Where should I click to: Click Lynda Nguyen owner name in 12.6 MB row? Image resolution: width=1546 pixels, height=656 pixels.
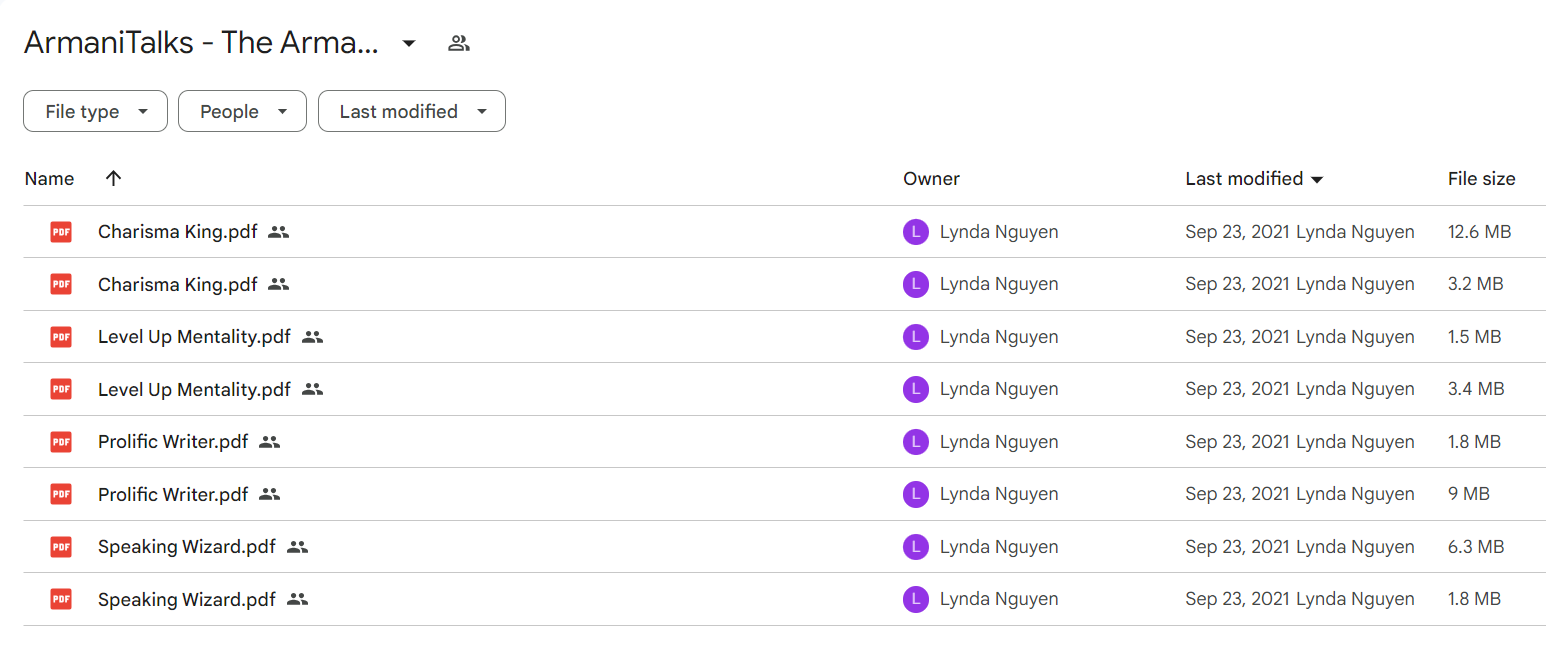[x=999, y=232]
